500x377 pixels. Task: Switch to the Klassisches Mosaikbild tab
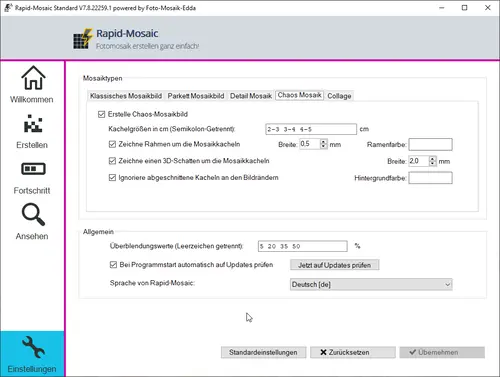(x=126, y=96)
